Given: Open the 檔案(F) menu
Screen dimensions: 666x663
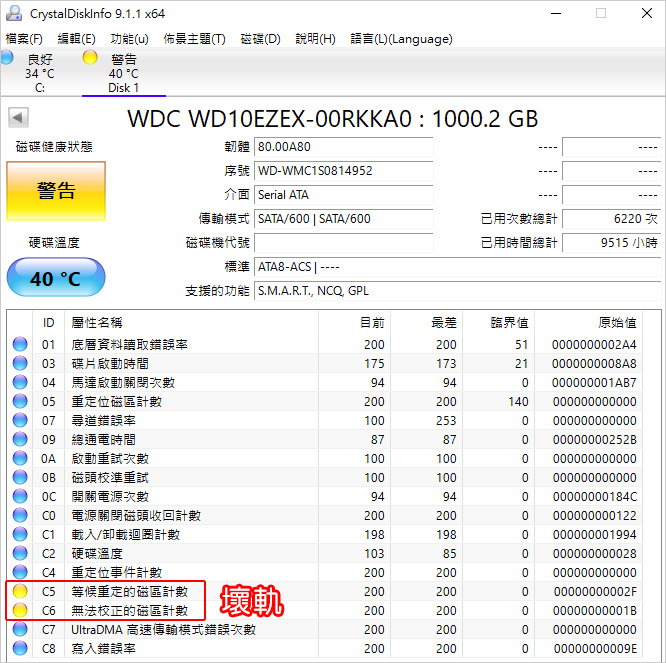Looking at the screenshot, I should [24, 39].
